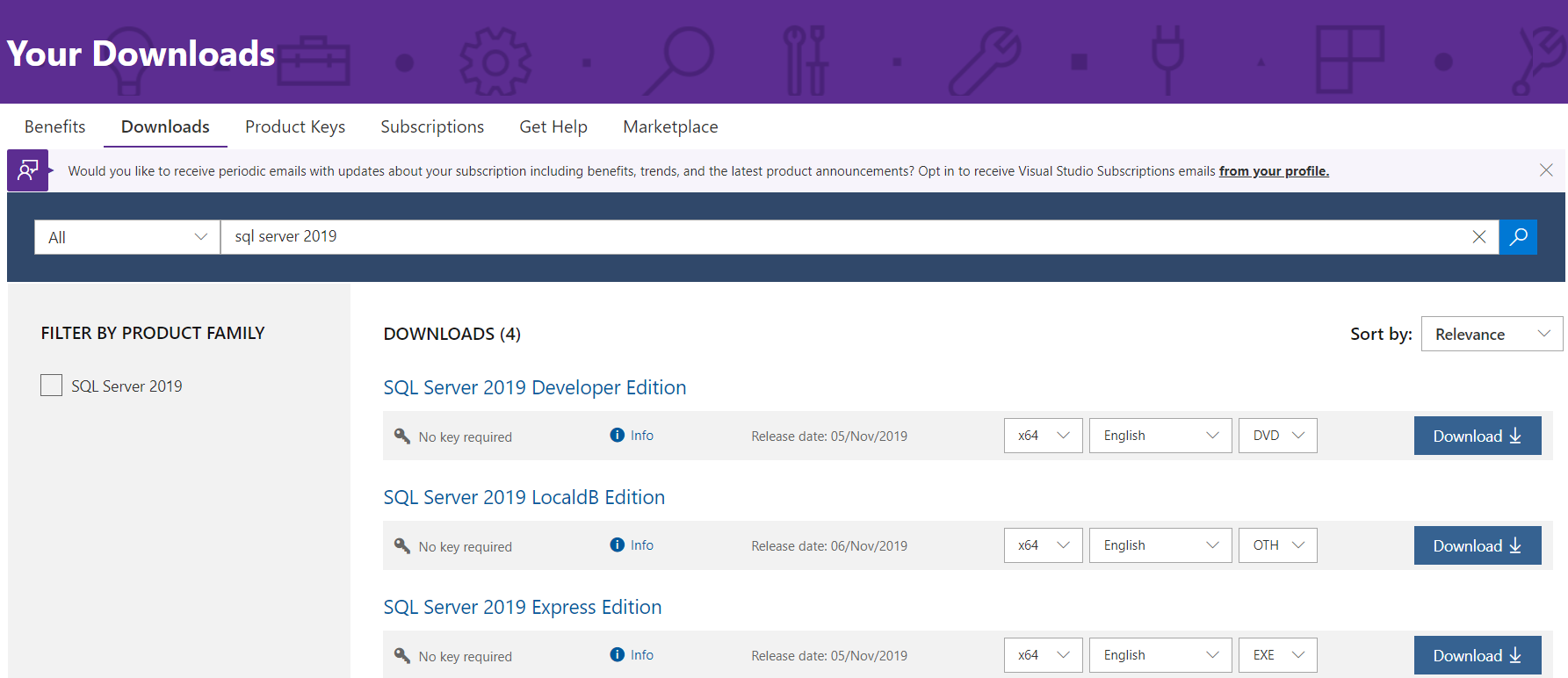Image resolution: width=1568 pixels, height=678 pixels.
Task: Click the Info link text for Express Edition
Action: tap(642, 655)
